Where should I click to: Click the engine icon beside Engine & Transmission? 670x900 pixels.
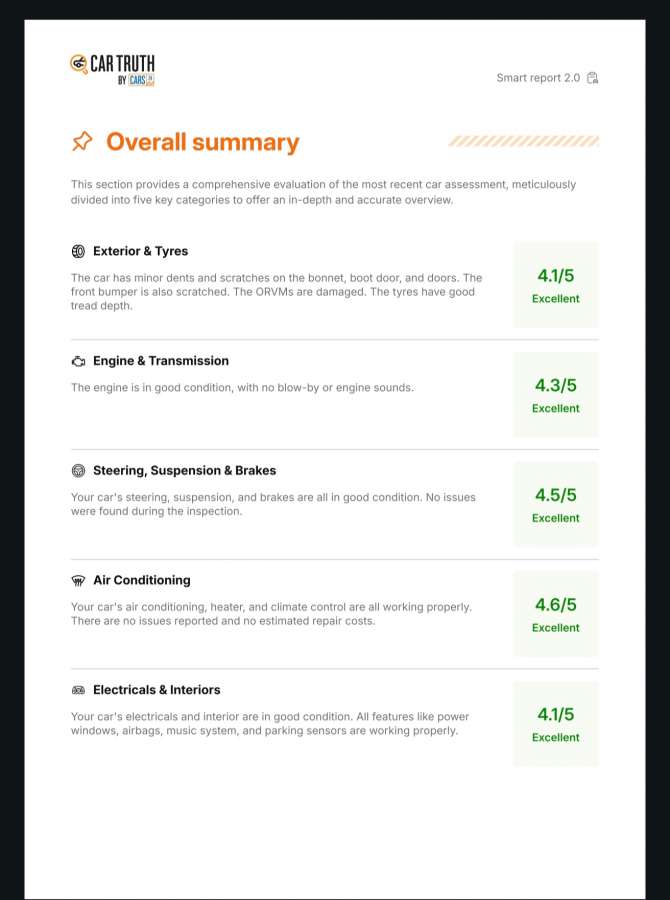click(78, 361)
